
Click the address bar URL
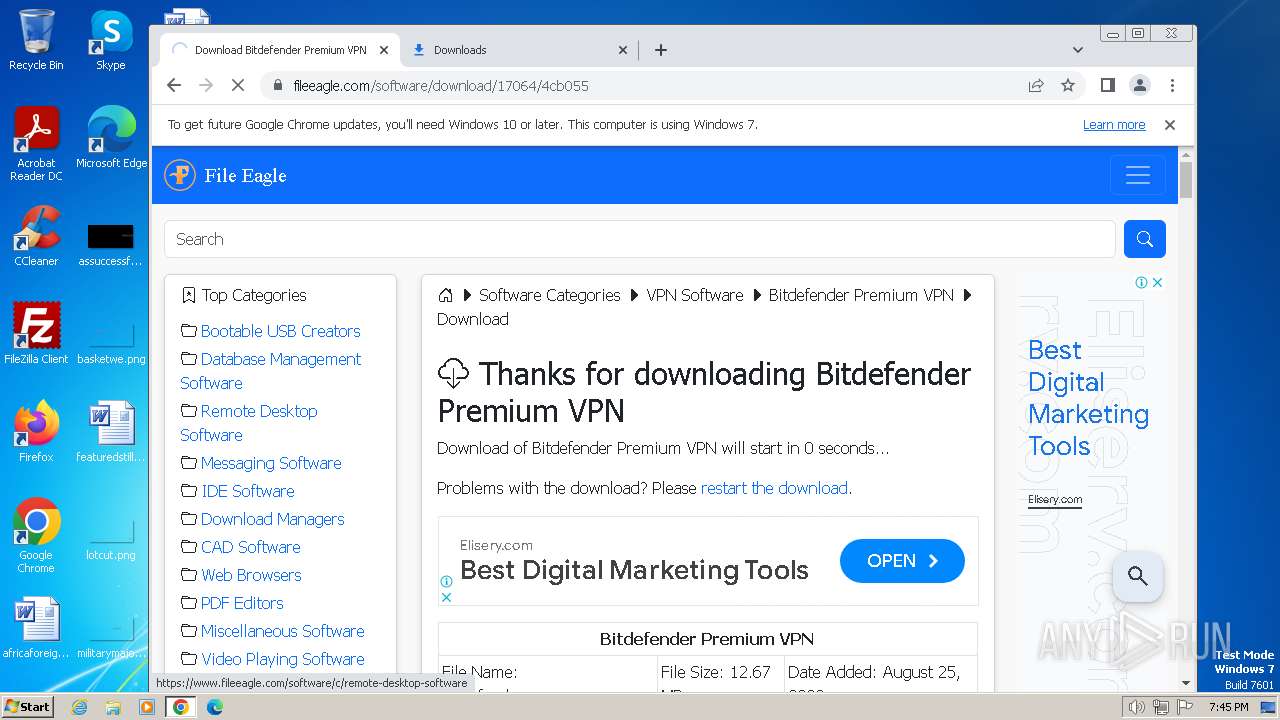441,86
